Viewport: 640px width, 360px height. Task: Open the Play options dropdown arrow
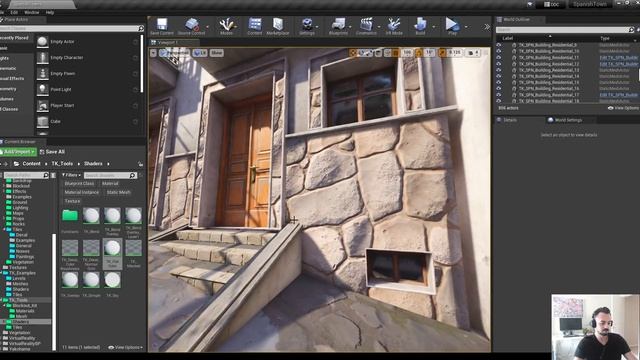point(467,27)
